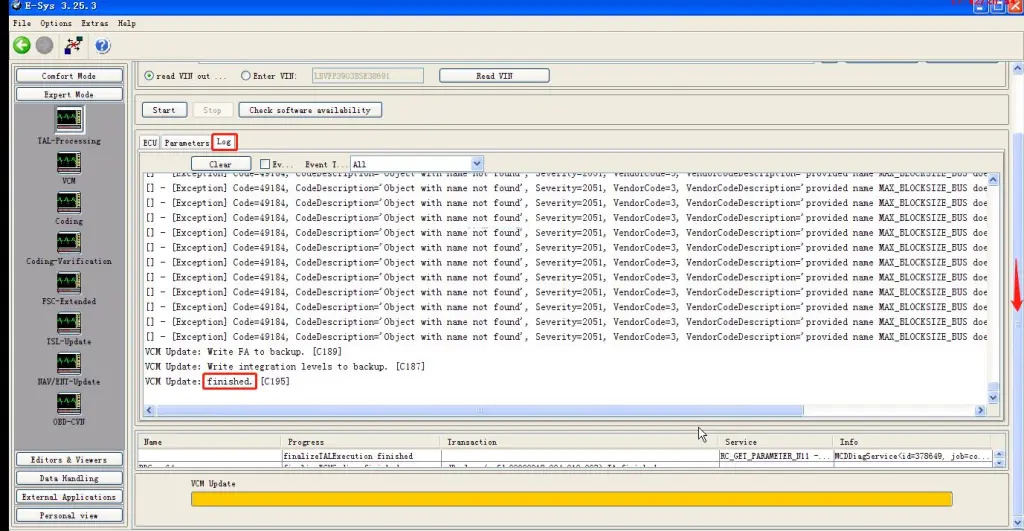
Task: Open the VCM module icon
Action: pos(69,163)
